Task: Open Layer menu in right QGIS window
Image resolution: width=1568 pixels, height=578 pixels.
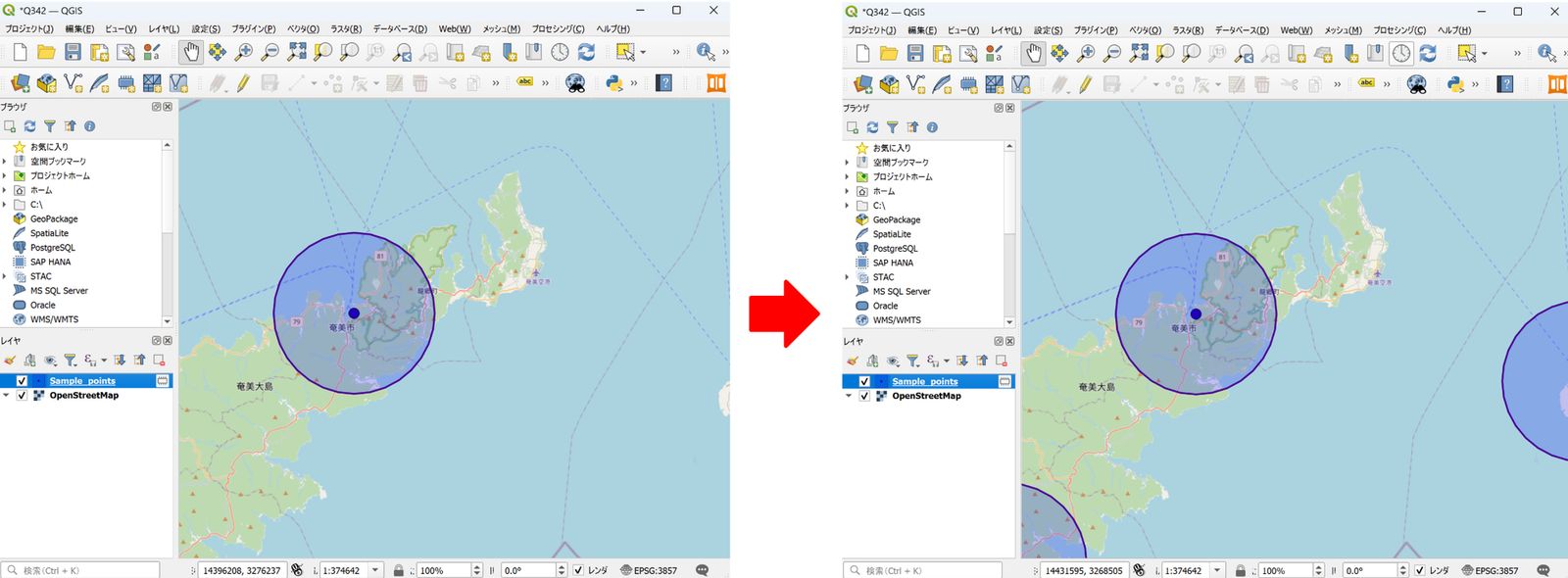Action: [x=1006, y=30]
